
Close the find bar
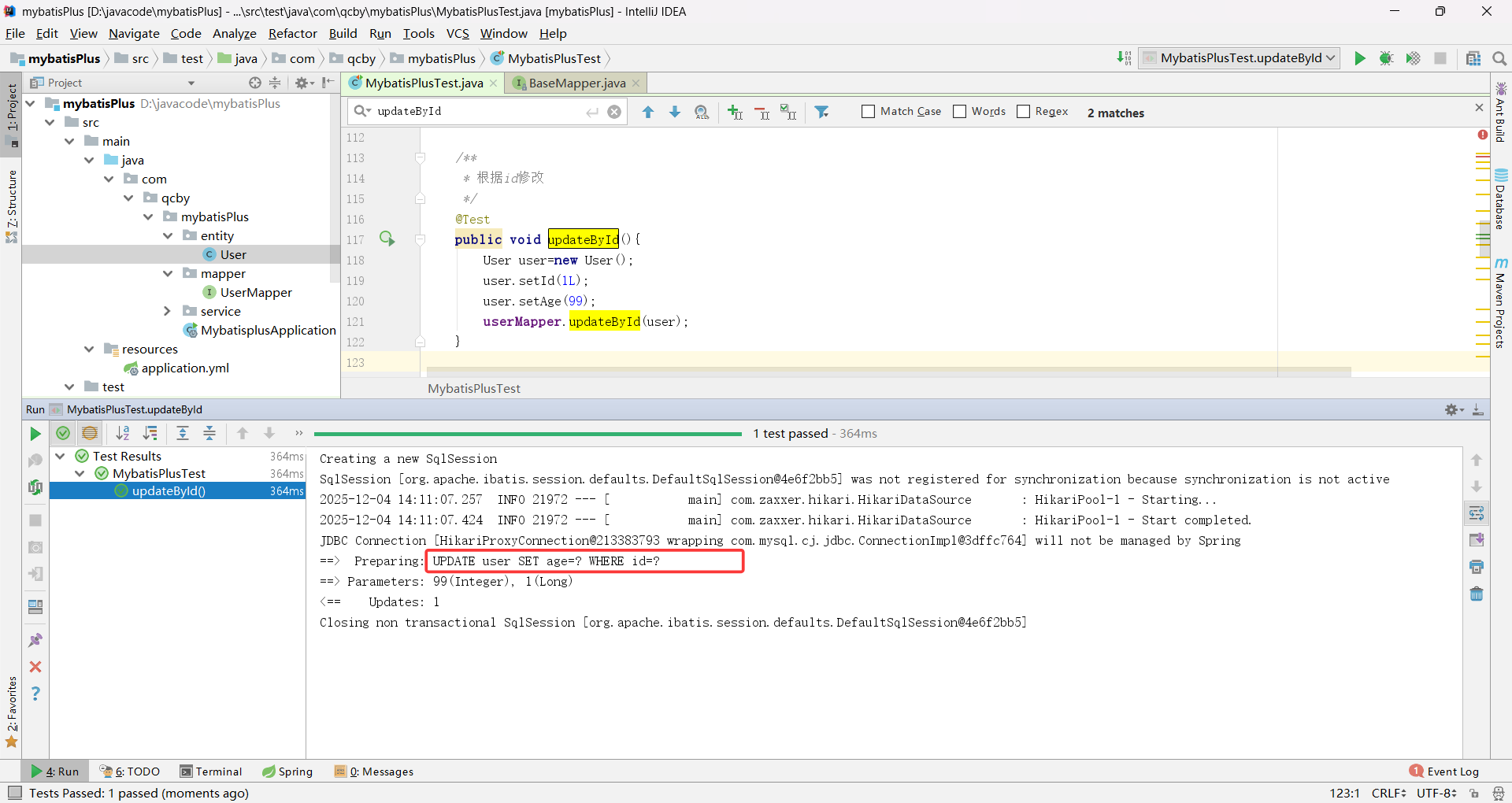pos(1479,108)
